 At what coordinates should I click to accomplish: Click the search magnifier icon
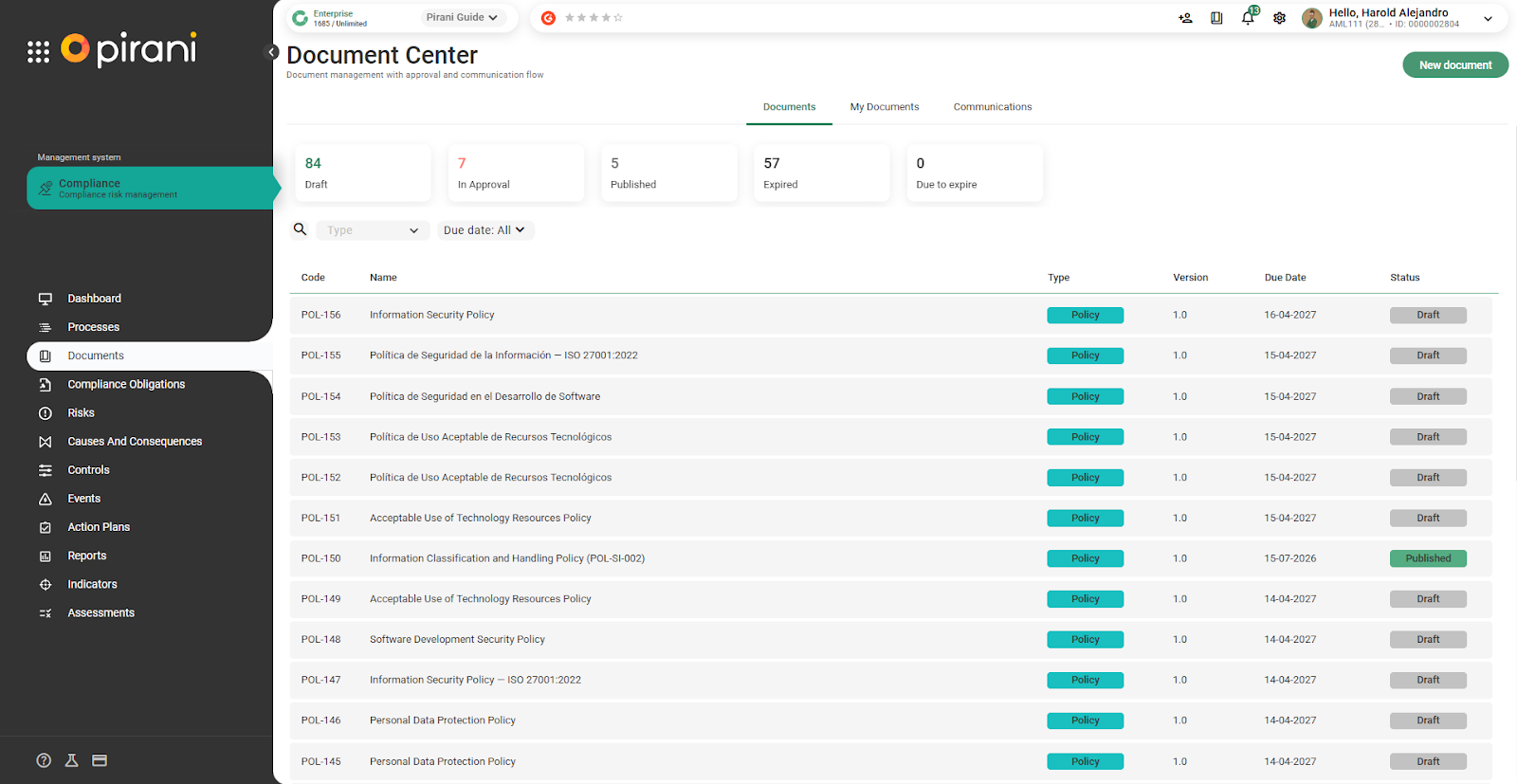point(301,229)
